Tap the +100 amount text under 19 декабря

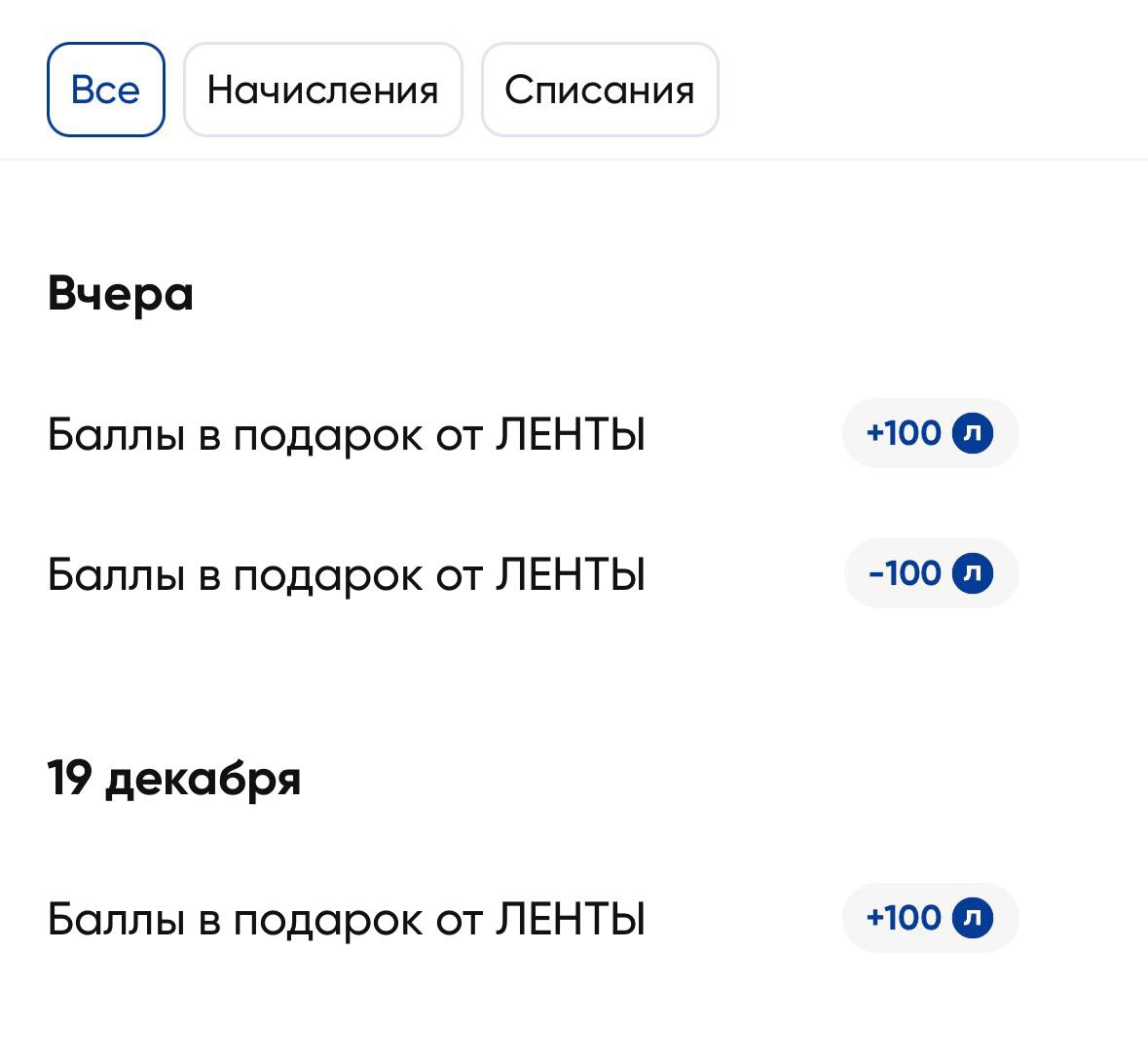point(904,918)
